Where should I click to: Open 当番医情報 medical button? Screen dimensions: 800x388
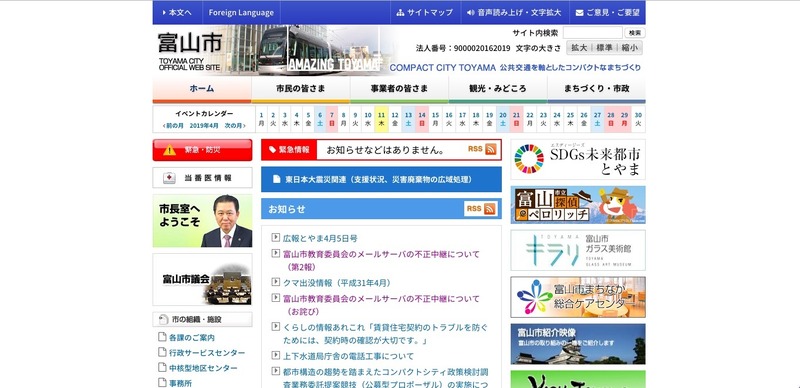coord(202,178)
